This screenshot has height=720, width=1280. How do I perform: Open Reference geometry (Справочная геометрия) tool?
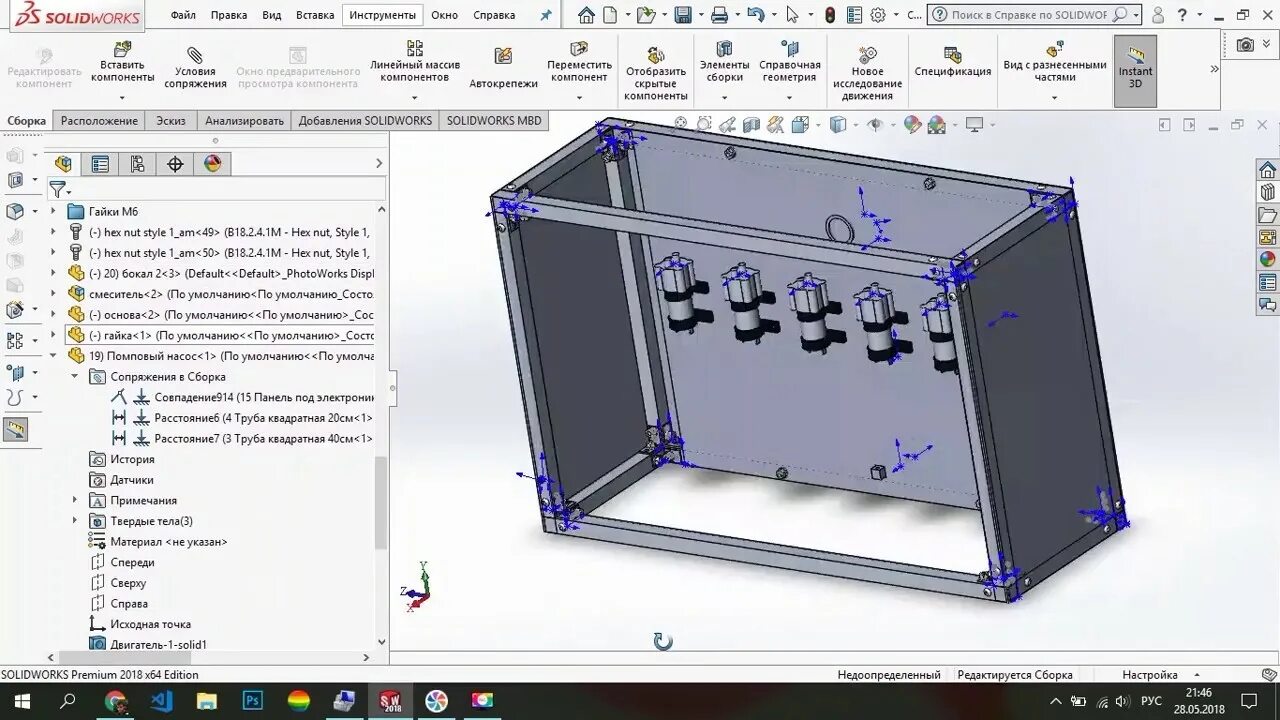click(789, 63)
